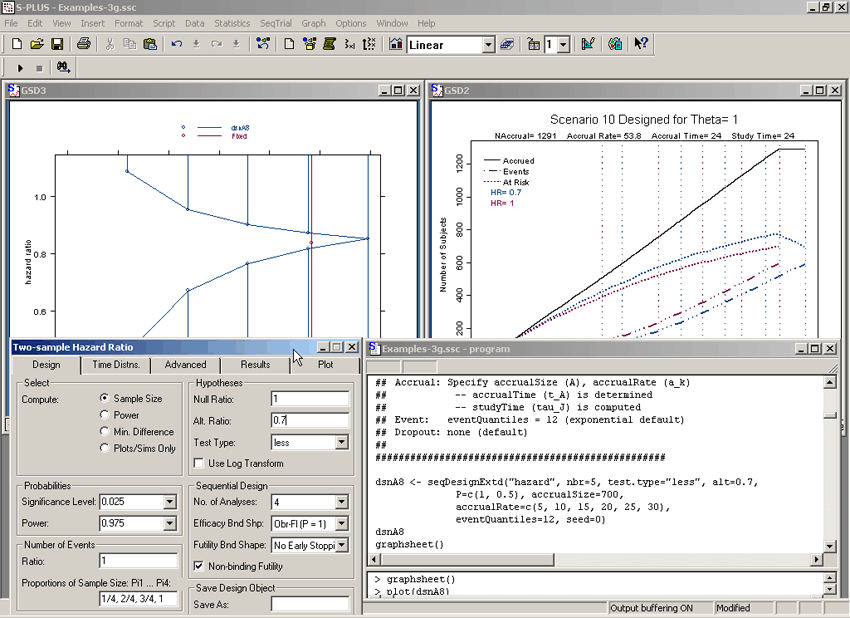Viewport: 850px width, 618px height.
Task: Click the Paste clipboard icon
Action: [x=150, y=44]
